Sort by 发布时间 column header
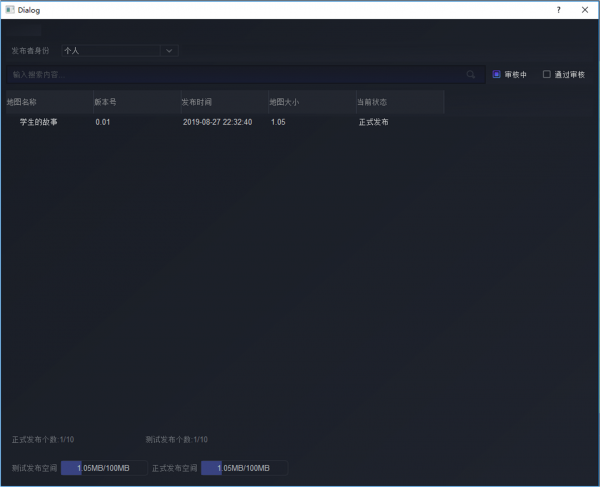The image size is (600, 487). [x=225, y=102]
